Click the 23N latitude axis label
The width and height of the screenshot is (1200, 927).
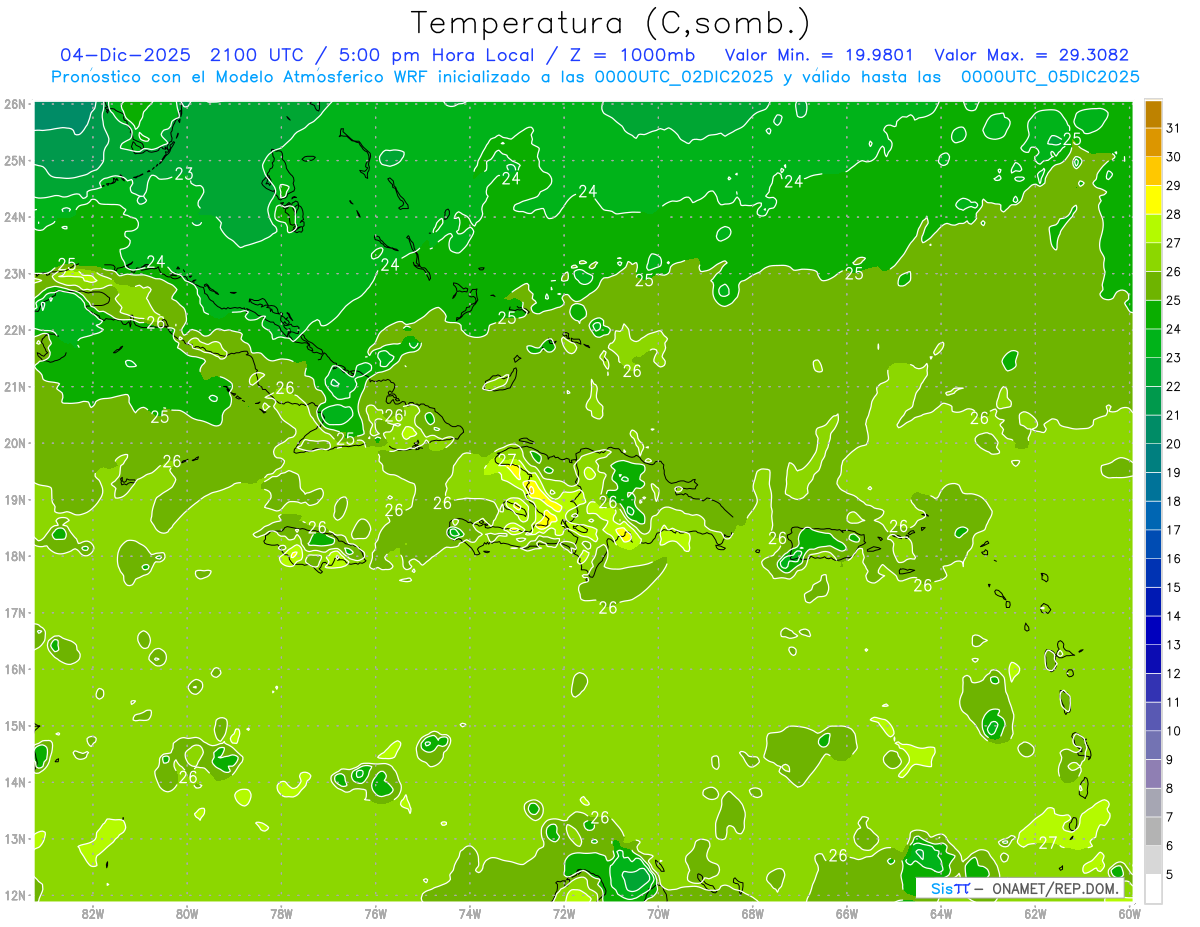pyautogui.click(x=14, y=273)
